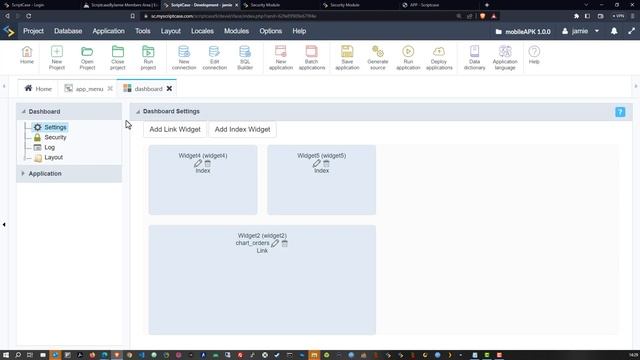Click the blue help question icon

click(620, 112)
